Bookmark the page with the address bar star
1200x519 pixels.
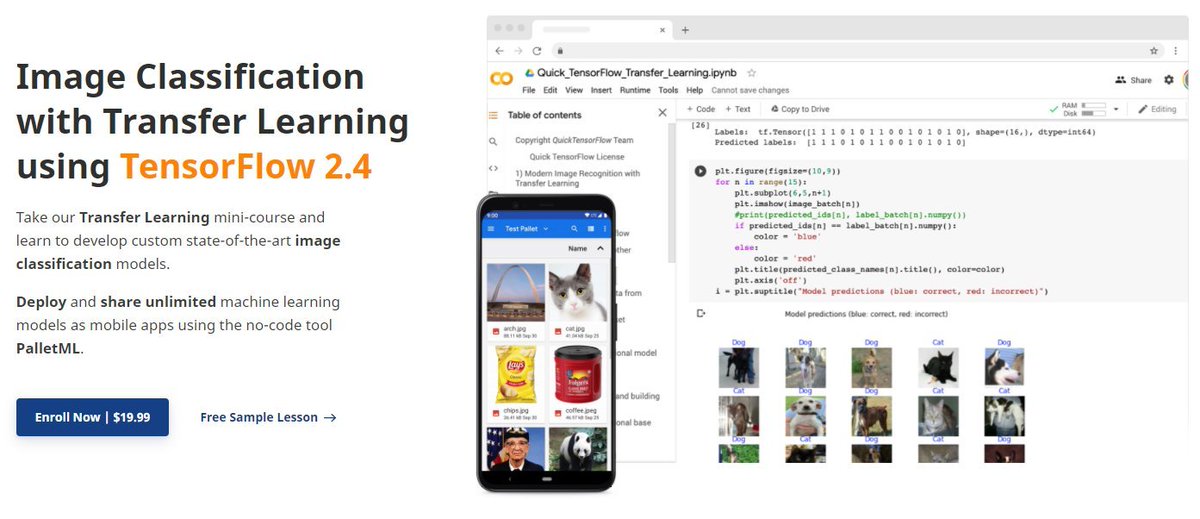[1153, 50]
